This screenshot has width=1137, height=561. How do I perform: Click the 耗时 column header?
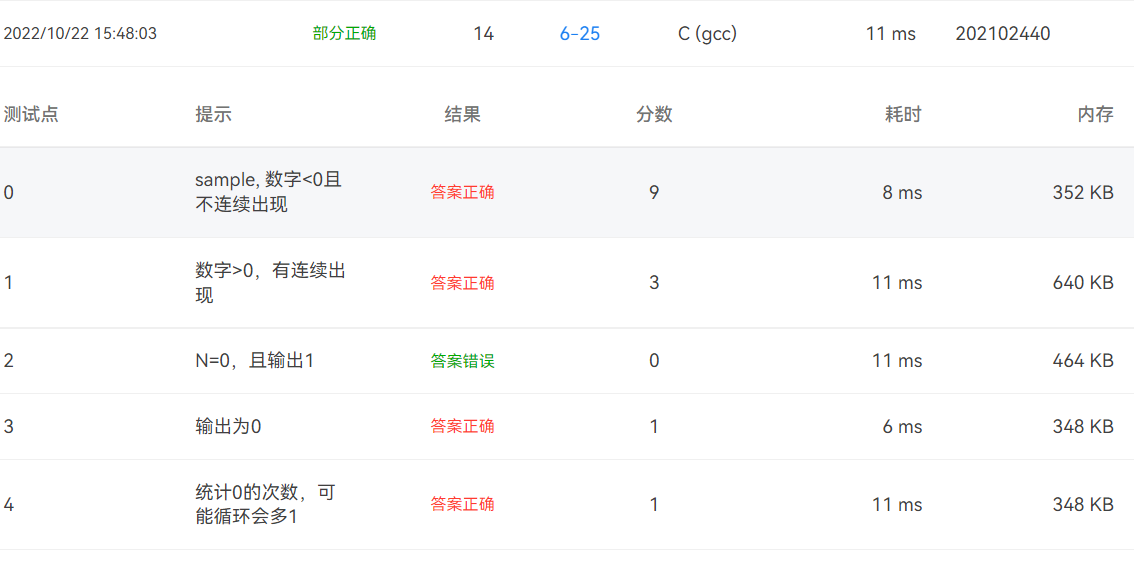point(902,115)
